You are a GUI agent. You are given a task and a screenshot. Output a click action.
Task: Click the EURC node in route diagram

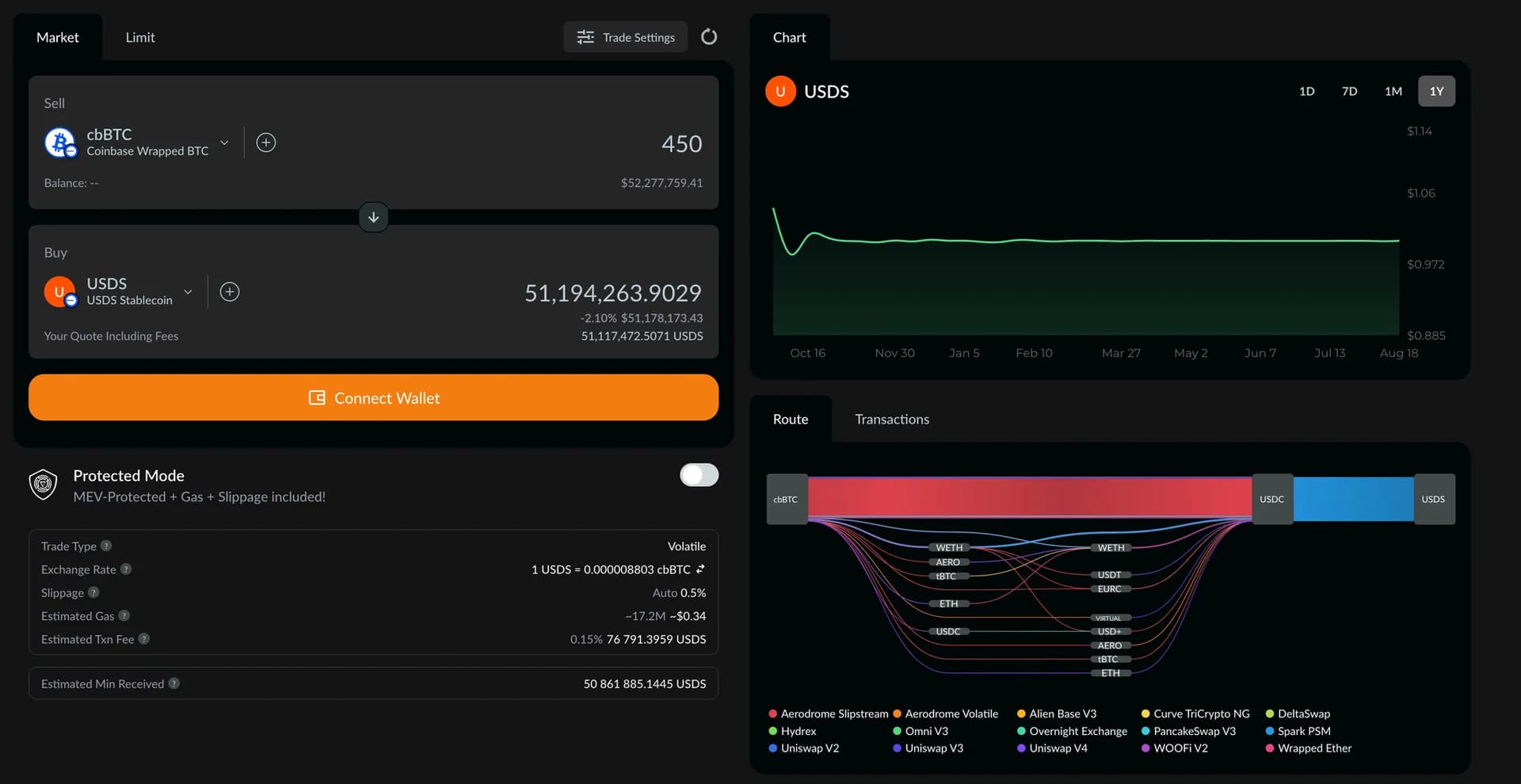click(x=1109, y=588)
